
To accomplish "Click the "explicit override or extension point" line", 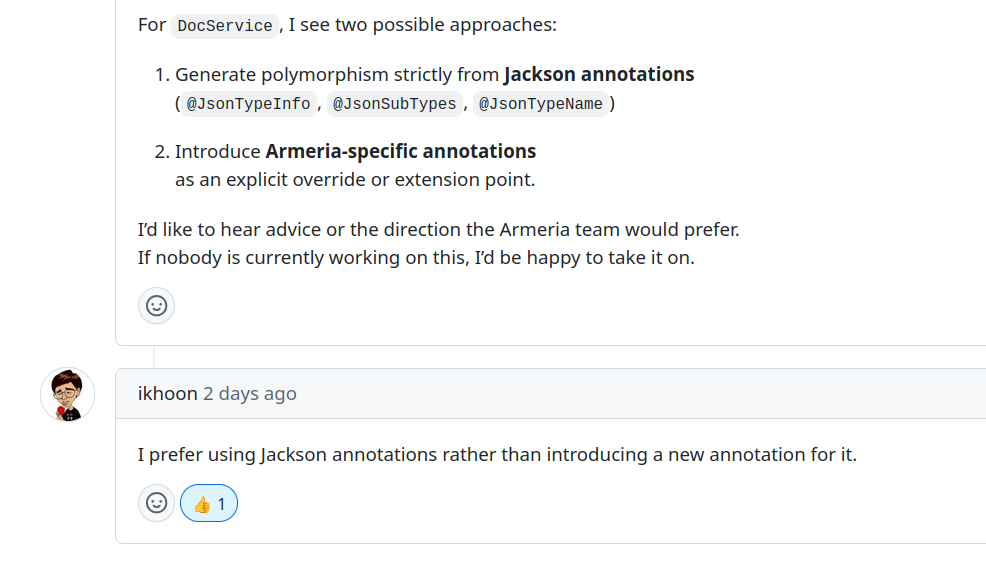I will point(355,180).
